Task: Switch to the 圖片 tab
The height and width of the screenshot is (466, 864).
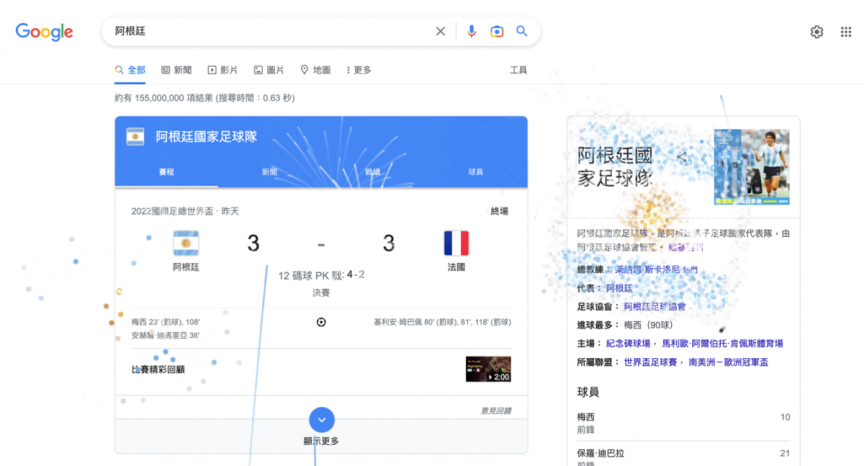Action: coord(269,70)
